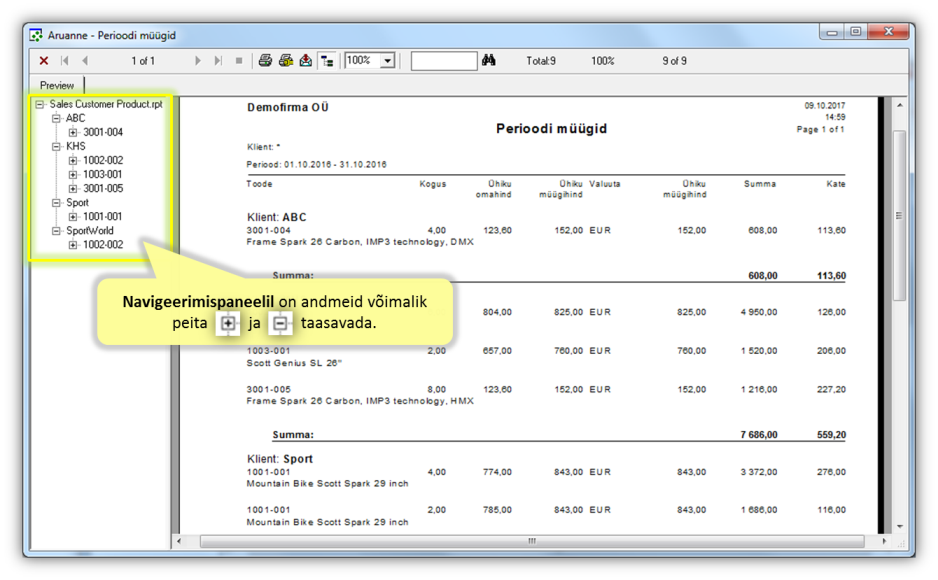Screen dimensions: 938x580
Task: Jump to last page of report
Action: coord(218,61)
